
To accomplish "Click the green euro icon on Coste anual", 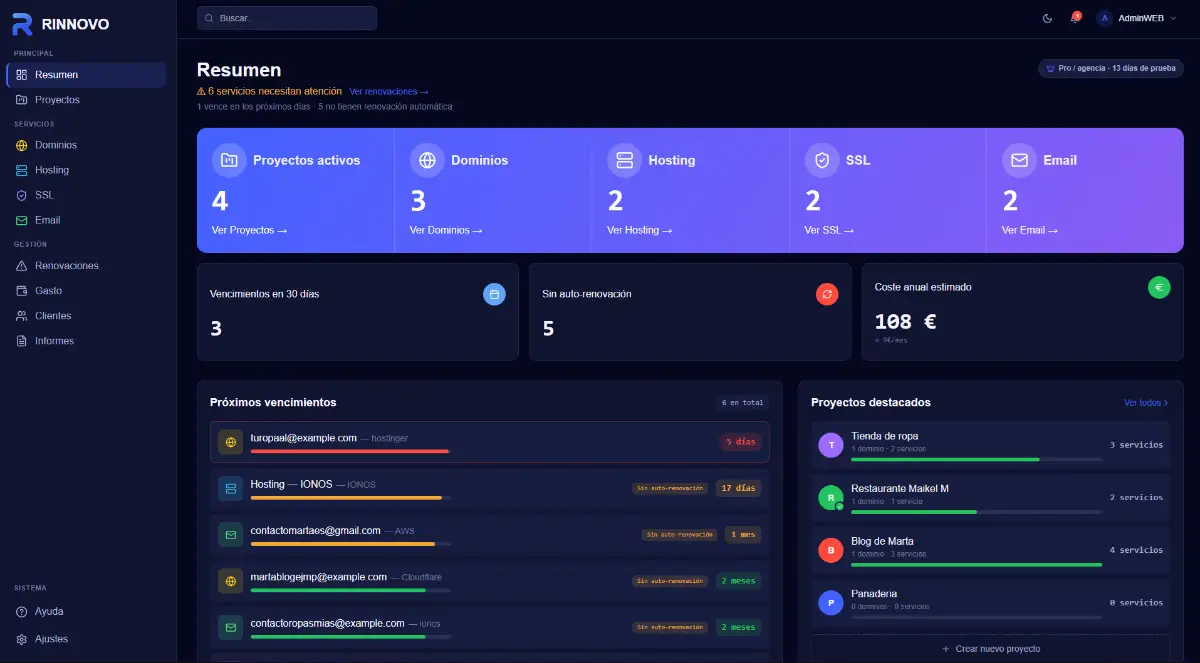I will 1159,287.
